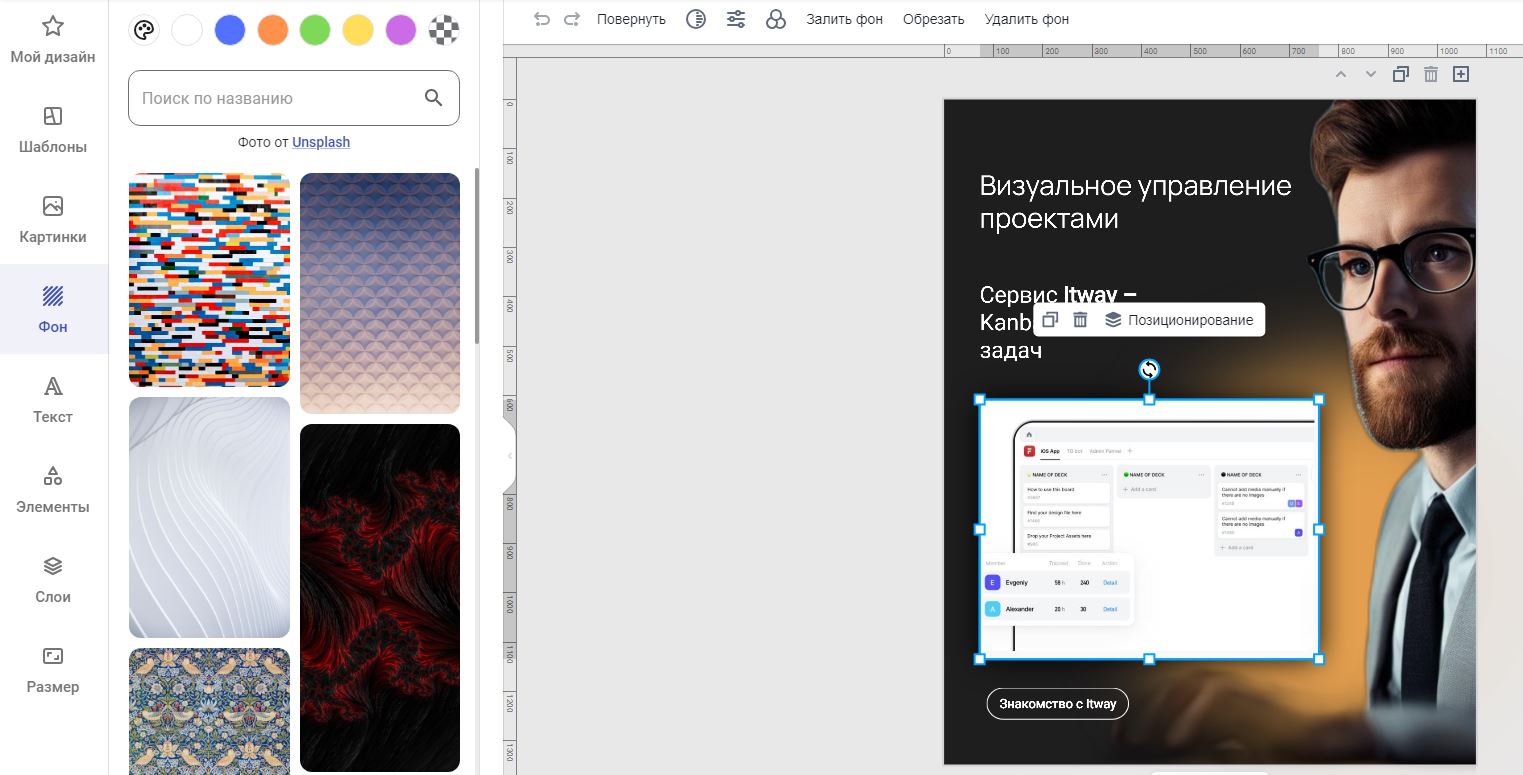This screenshot has width=1523, height=775.
Task: Click the Знакомство с Itway button
Action: 1058,704
